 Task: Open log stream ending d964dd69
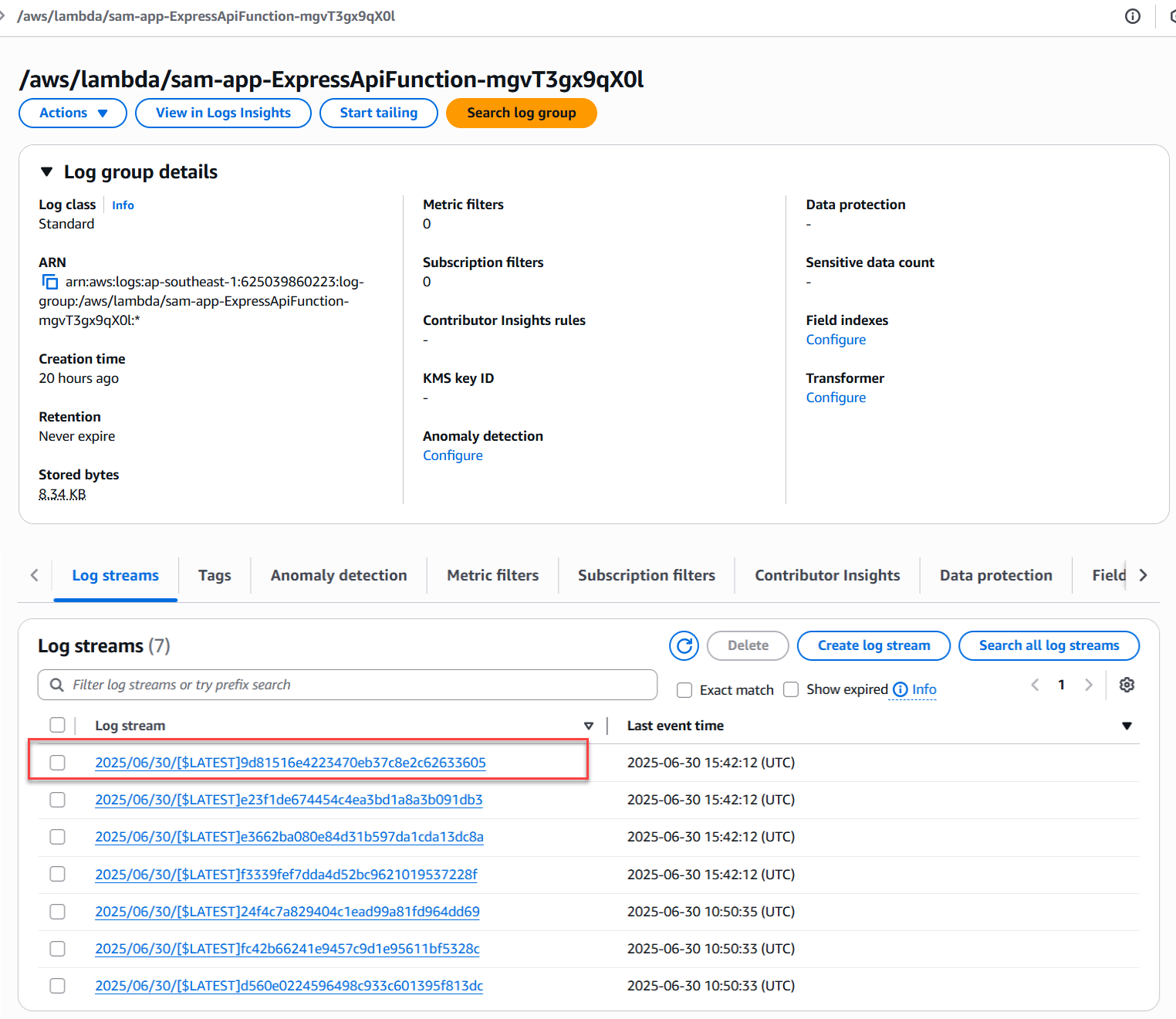pyautogui.click(x=287, y=912)
